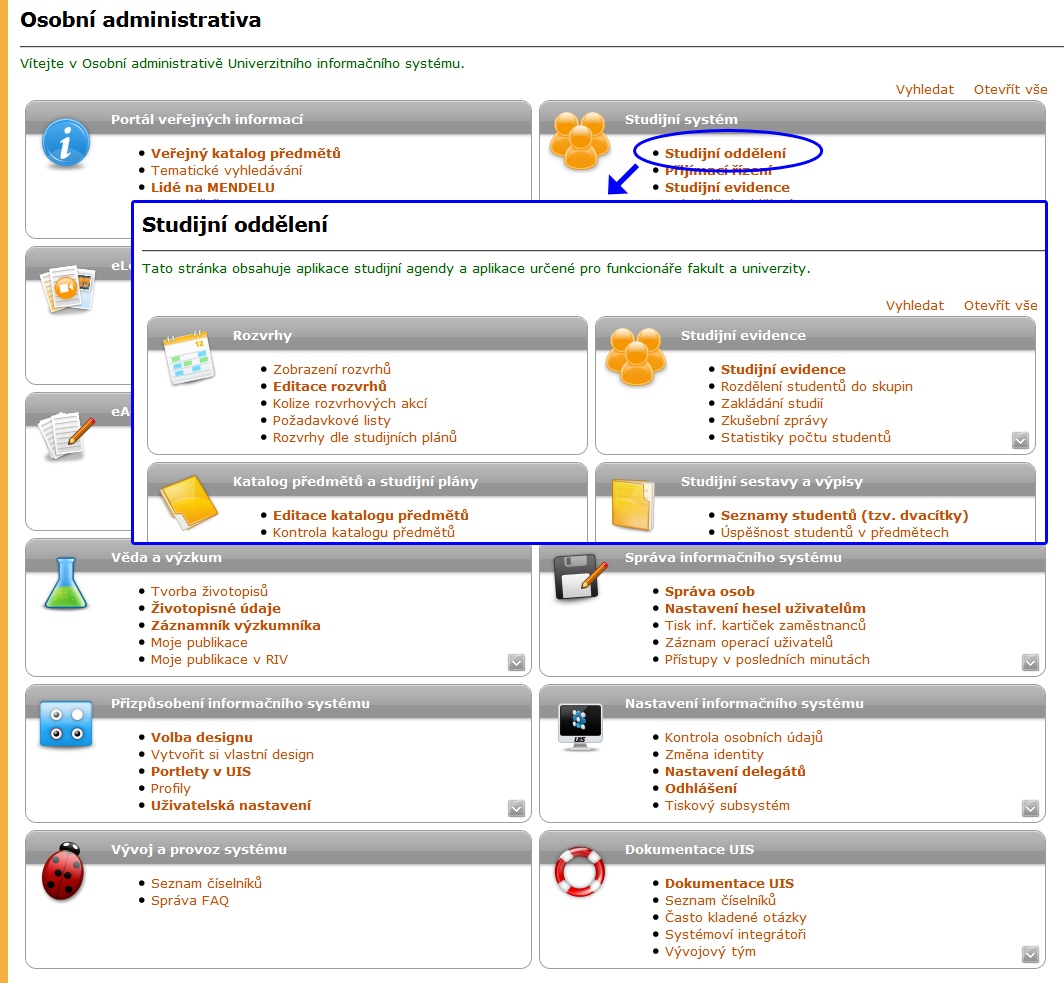This screenshot has height=983, width=1064.
Task: Open Kontrola osobních údajů
Action: (743, 737)
